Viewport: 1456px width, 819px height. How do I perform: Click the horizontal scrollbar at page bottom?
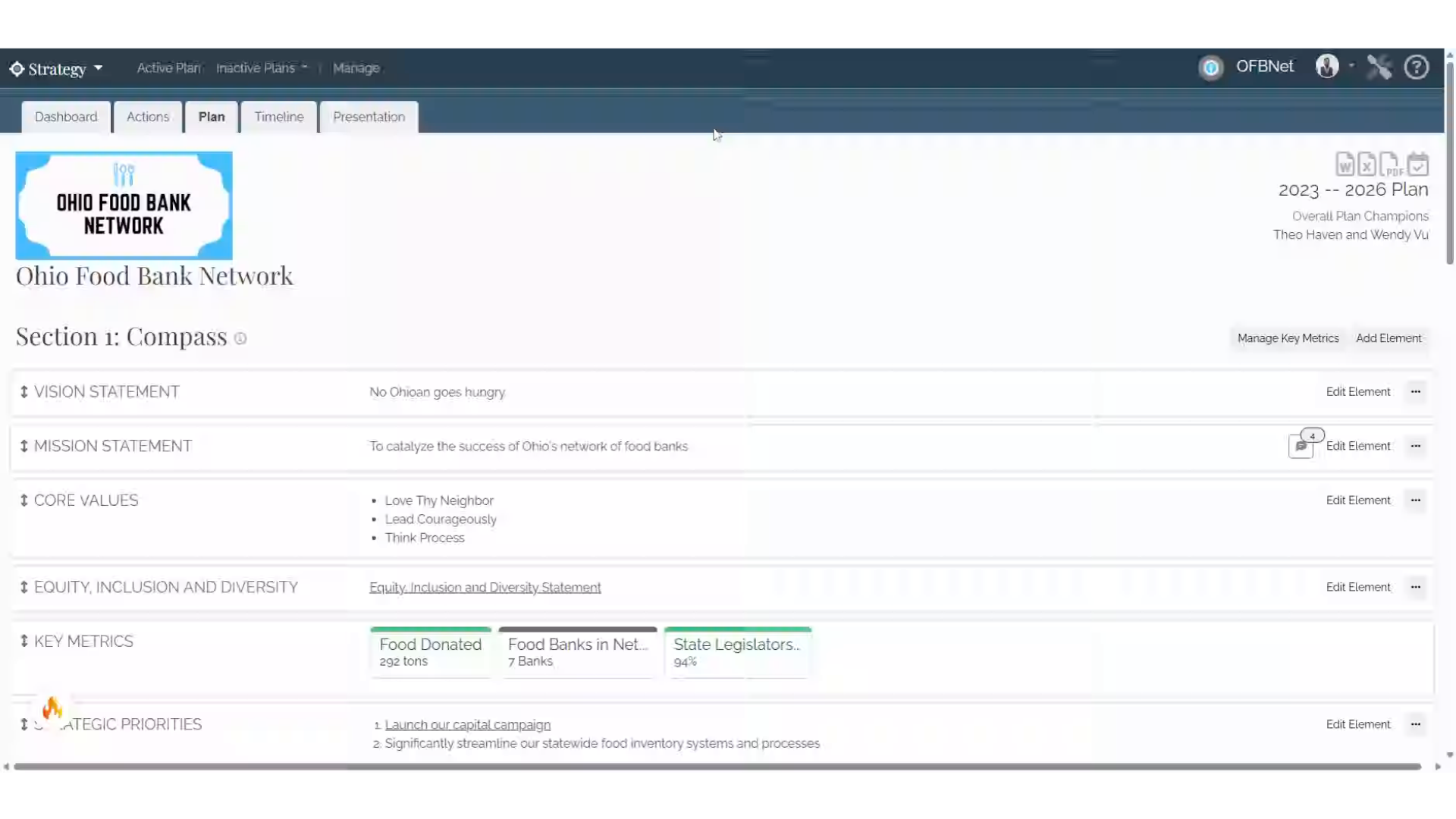717,767
